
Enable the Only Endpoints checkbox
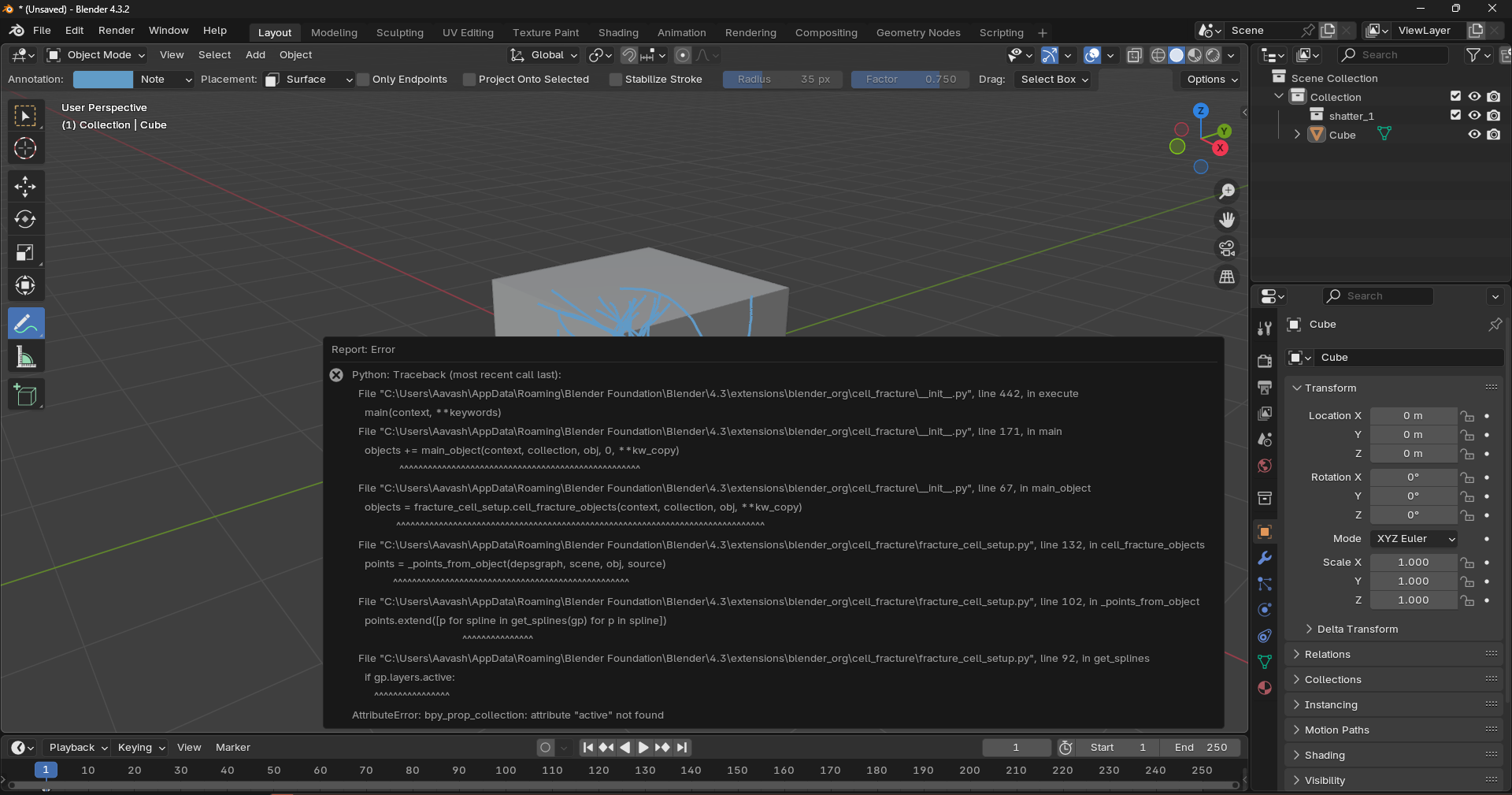[x=363, y=80]
